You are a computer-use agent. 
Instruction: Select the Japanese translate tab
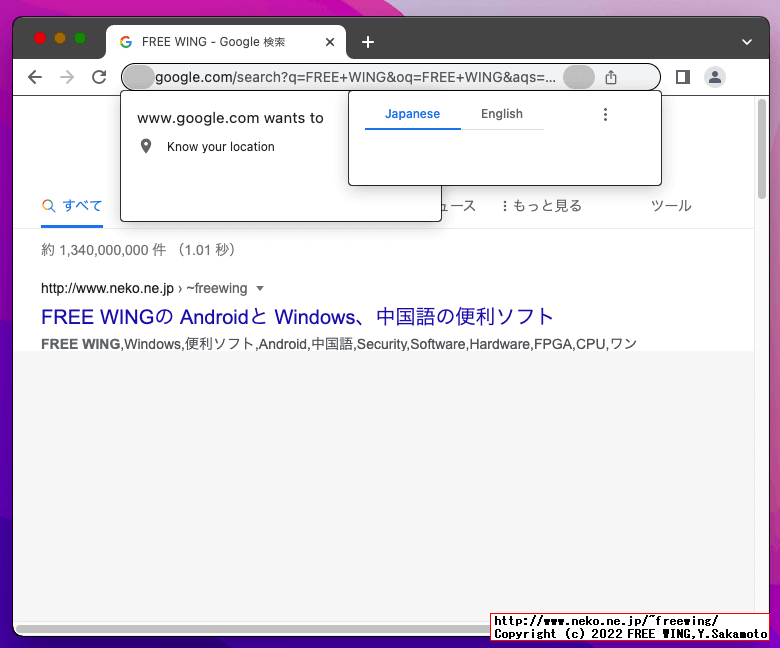click(412, 114)
